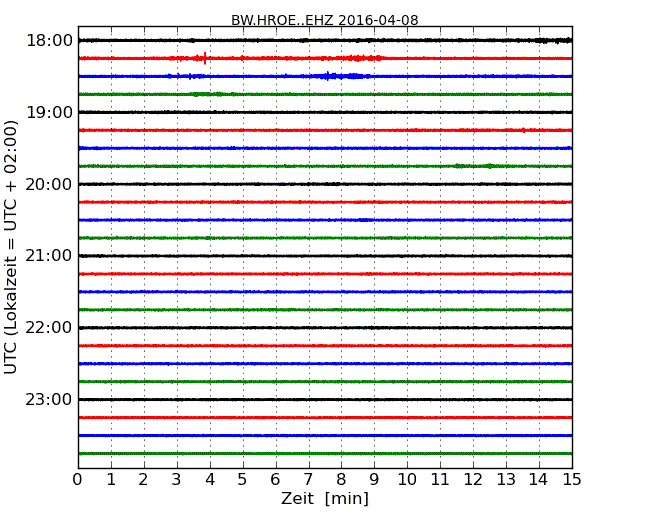Click the "20:00" time tick label
The image size is (650, 520).
click(49, 184)
